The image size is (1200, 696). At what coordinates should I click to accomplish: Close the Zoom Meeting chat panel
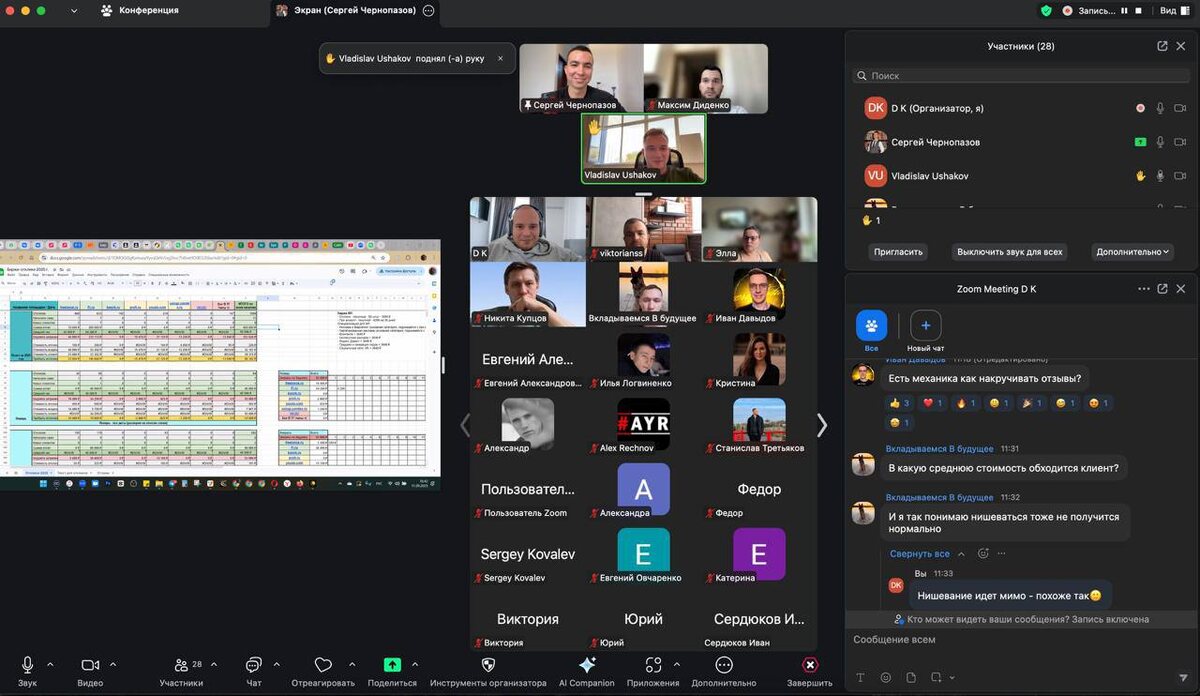coord(1182,289)
